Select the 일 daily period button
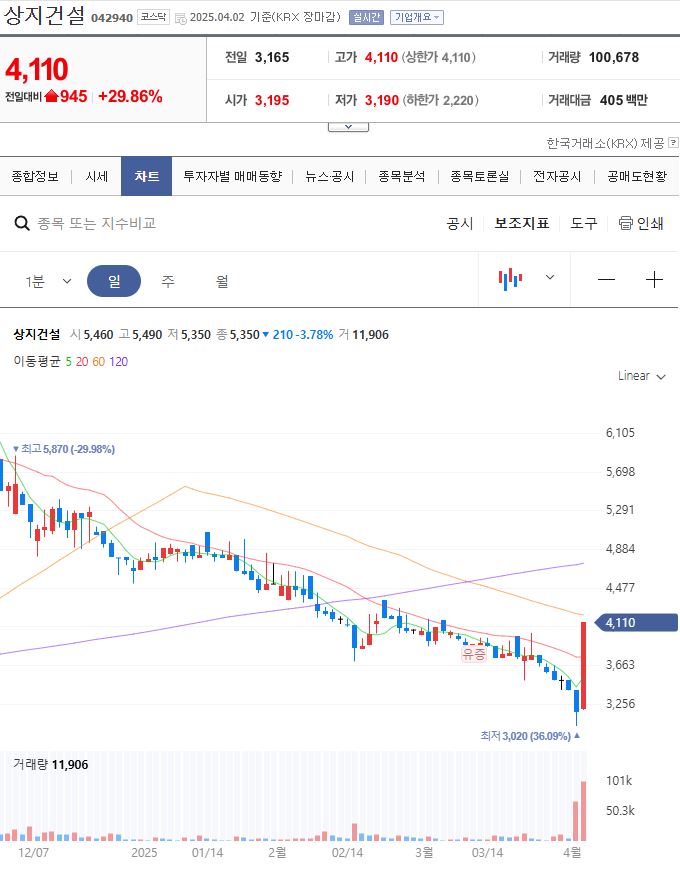Image resolution: width=680 pixels, height=886 pixels. coord(114,281)
